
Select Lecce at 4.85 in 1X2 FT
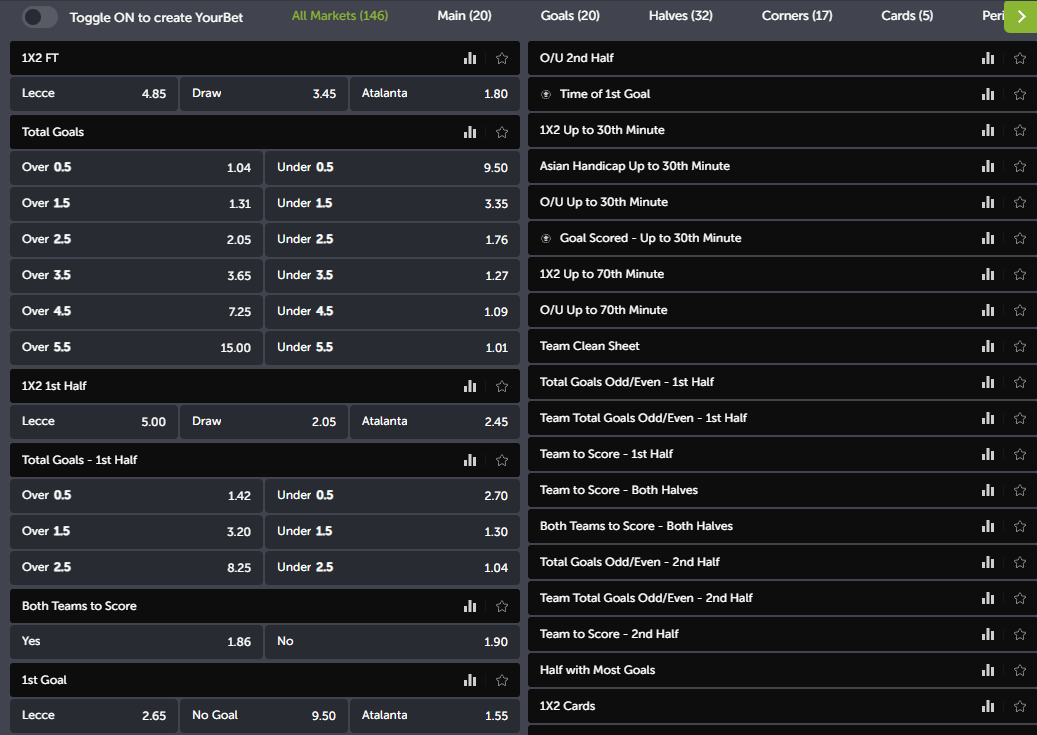94,93
